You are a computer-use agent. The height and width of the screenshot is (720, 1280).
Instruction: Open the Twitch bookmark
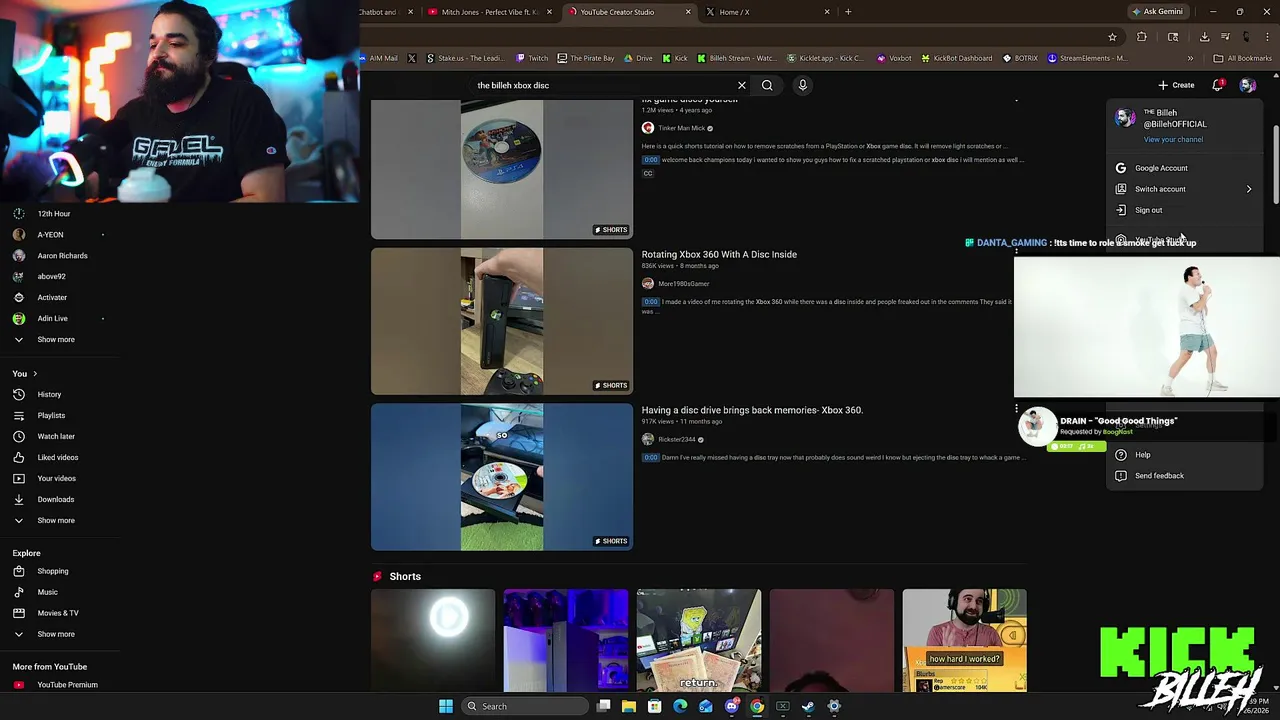[x=532, y=58]
